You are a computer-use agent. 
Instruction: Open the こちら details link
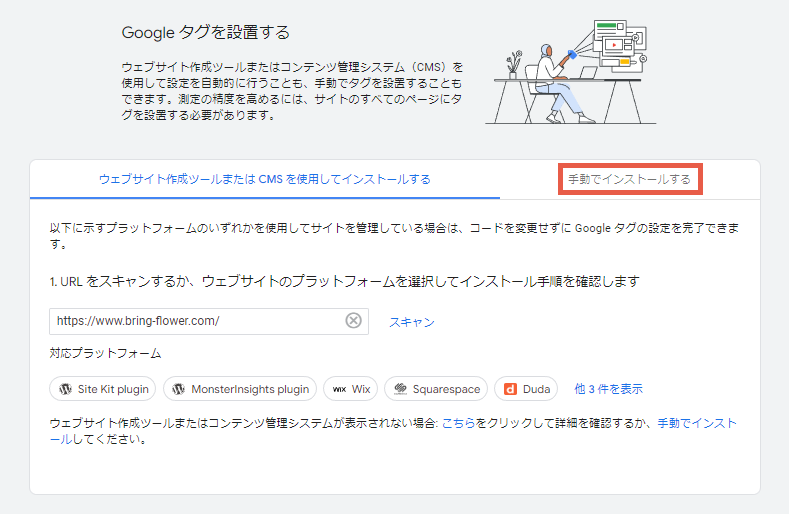point(458,423)
